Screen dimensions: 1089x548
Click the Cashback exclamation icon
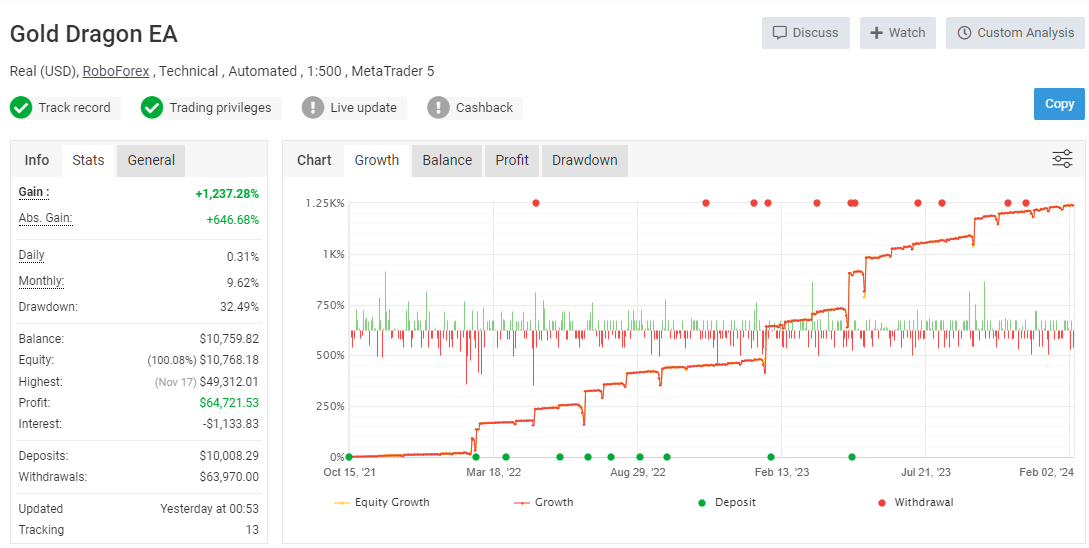[438, 108]
